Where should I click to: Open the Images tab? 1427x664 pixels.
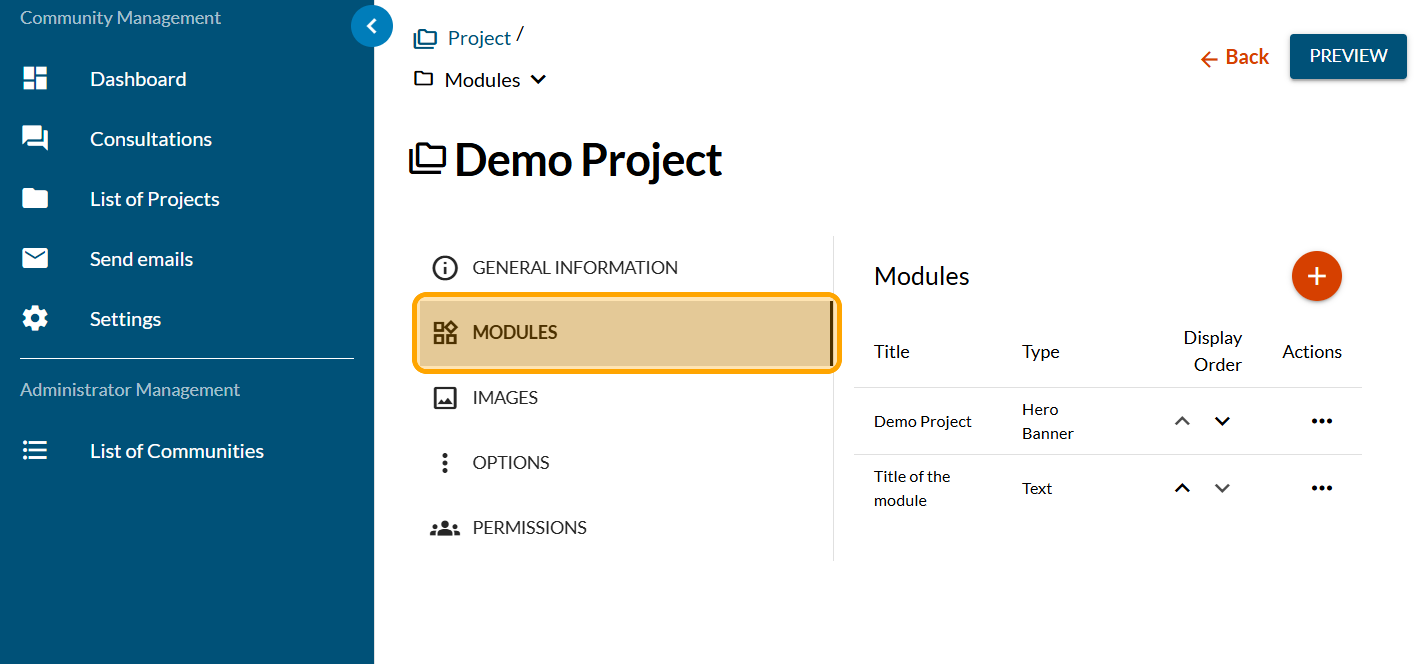click(x=504, y=398)
